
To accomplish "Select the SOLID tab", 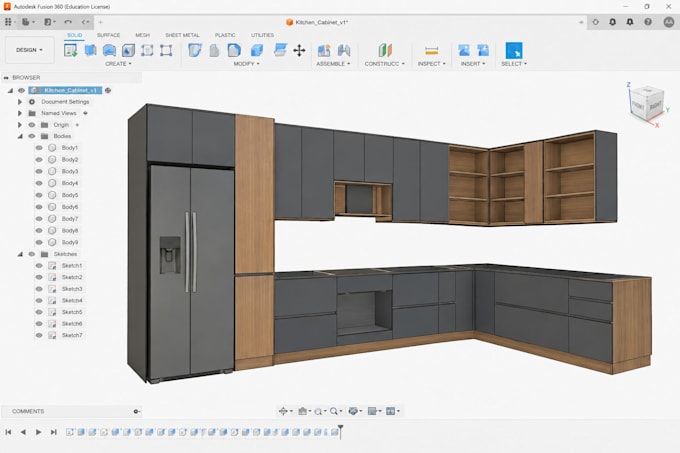I will click(x=75, y=35).
